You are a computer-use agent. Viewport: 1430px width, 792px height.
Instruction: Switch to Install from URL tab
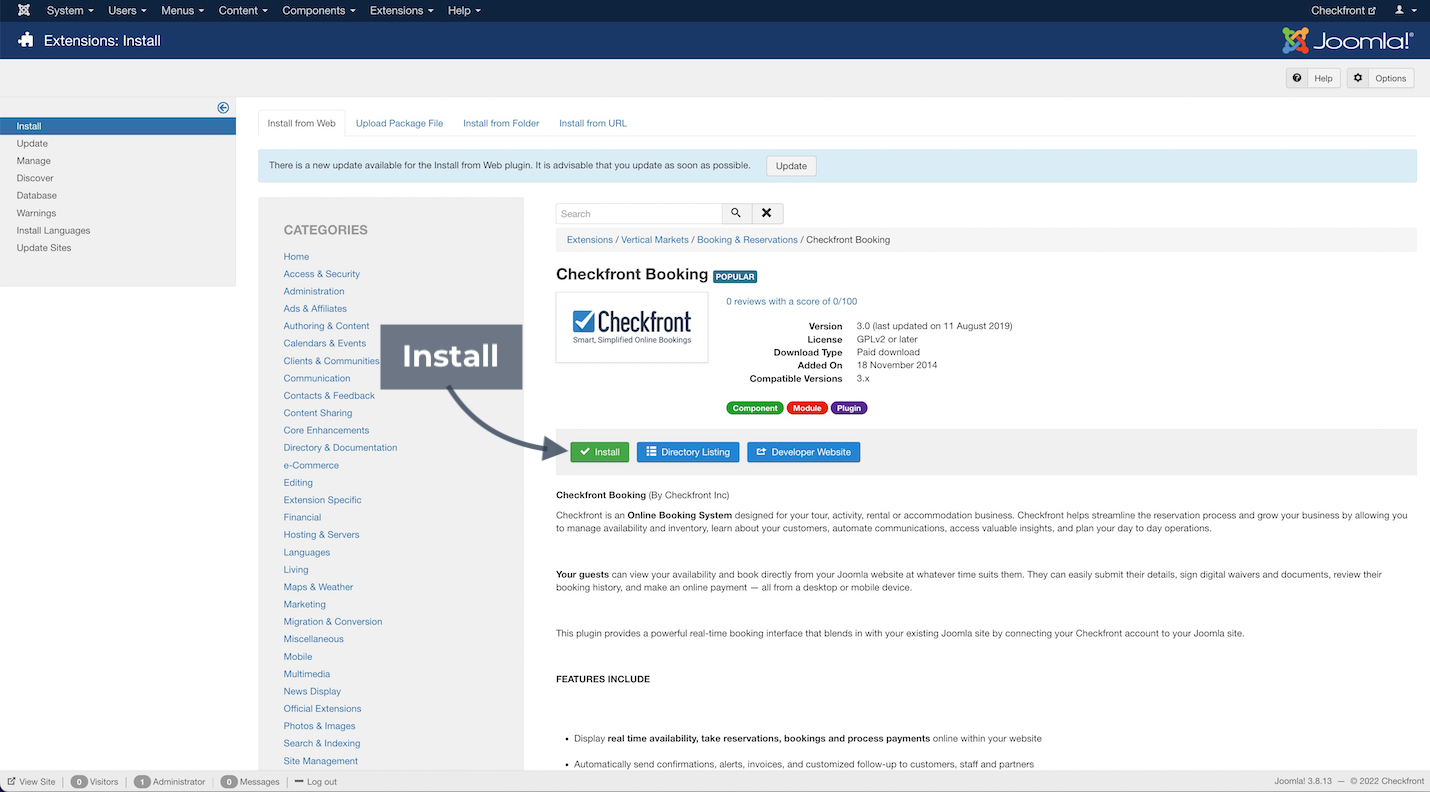(x=593, y=123)
